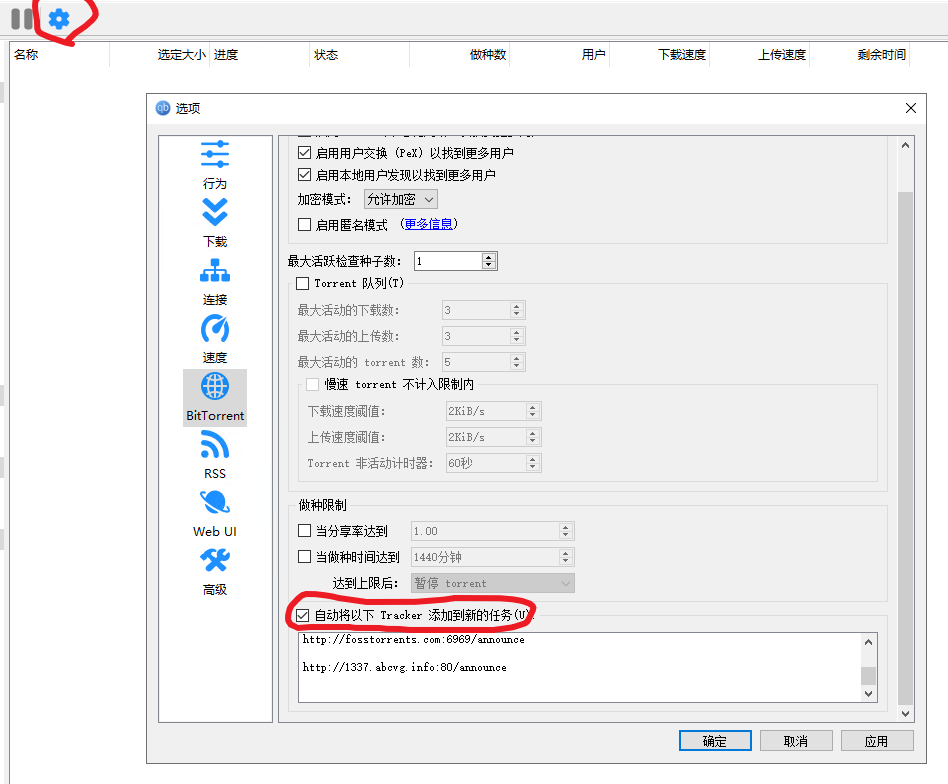Image resolution: width=948 pixels, height=784 pixels.
Task: Click the 应用 button
Action: 877,741
